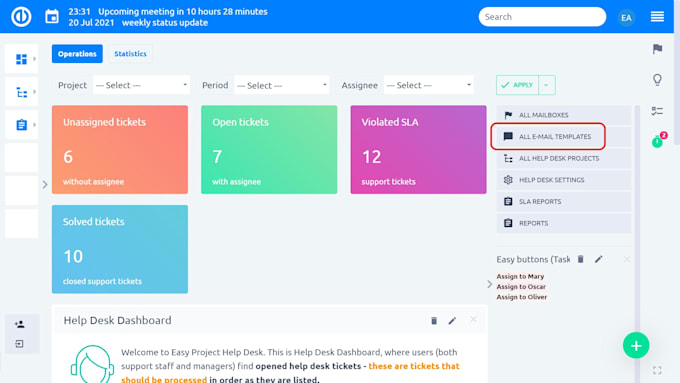Open the dashboard icon in left sidebar
Viewport: 680px width, 383px height.
(21, 59)
